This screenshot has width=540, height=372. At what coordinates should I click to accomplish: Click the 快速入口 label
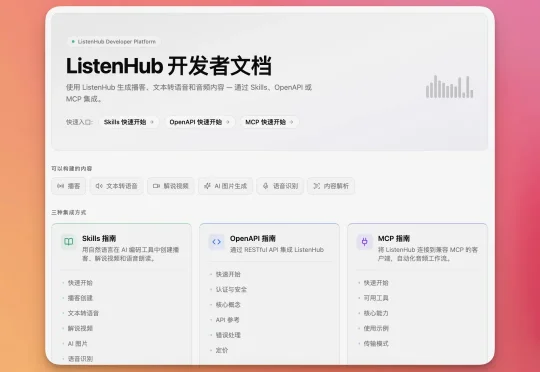click(x=79, y=122)
